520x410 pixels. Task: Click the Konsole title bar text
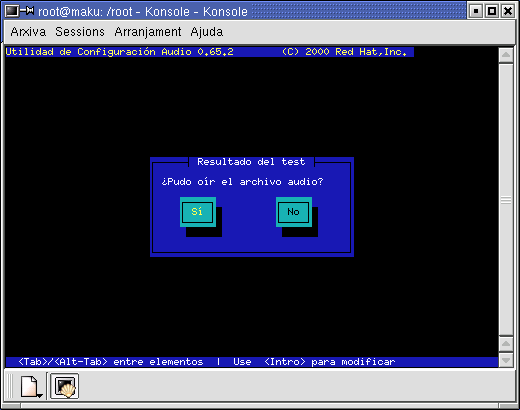[143, 12]
